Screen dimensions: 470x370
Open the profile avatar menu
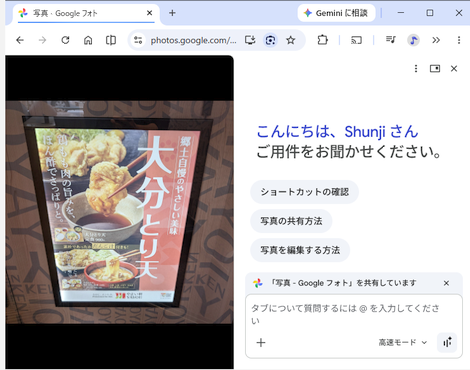[x=413, y=40]
